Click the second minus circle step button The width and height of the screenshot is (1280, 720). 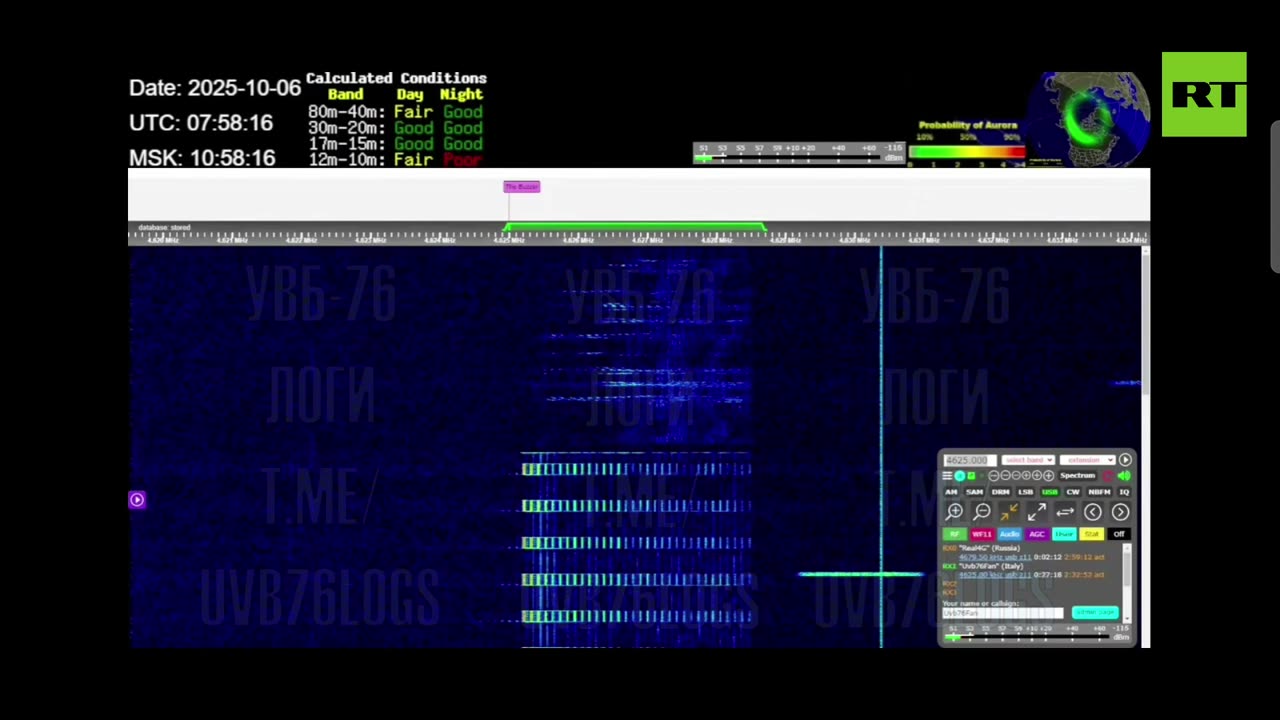click(x=1005, y=476)
